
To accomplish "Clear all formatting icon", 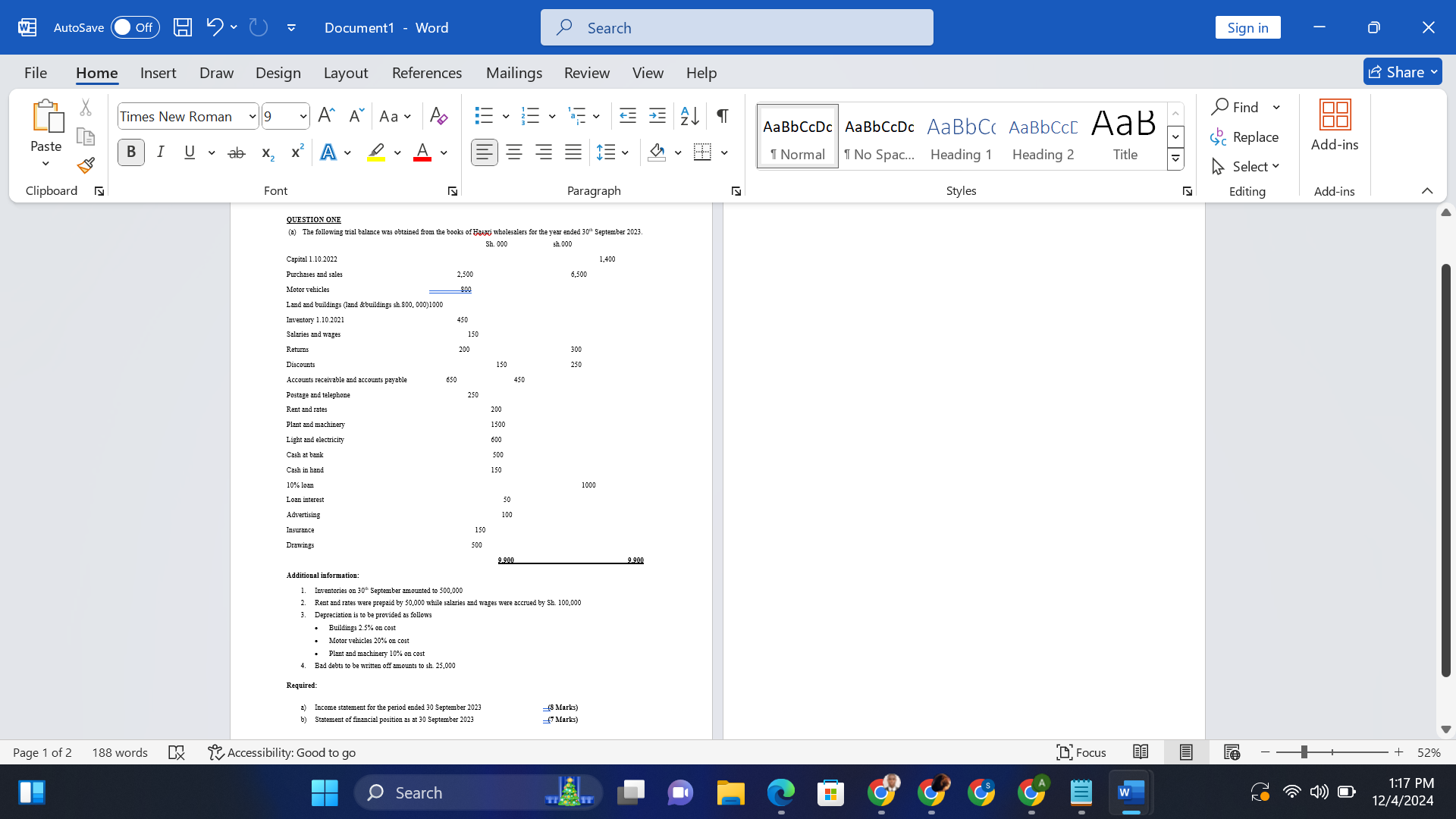I will (x=438, y=116).
